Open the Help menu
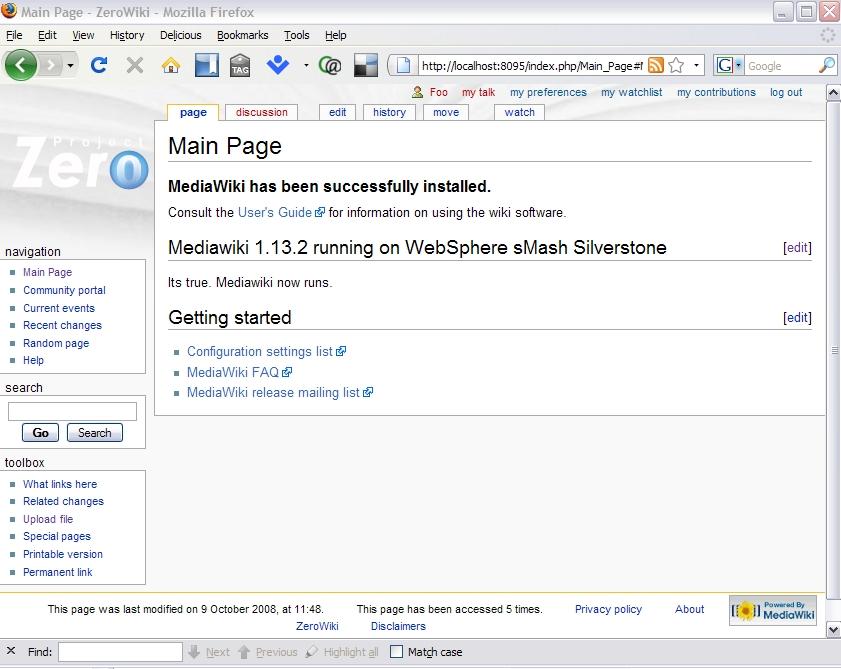The image size is (841, 669). (x=336, y=35)
